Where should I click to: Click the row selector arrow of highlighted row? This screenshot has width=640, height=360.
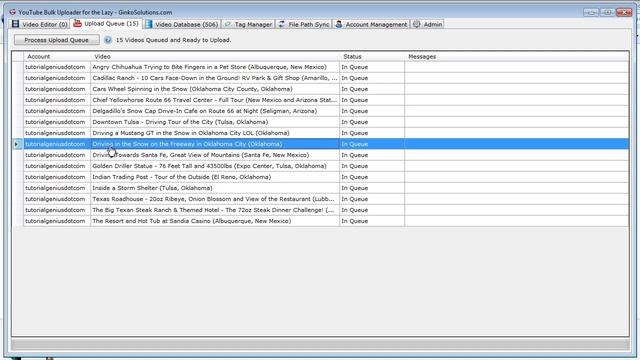(17, 144)
